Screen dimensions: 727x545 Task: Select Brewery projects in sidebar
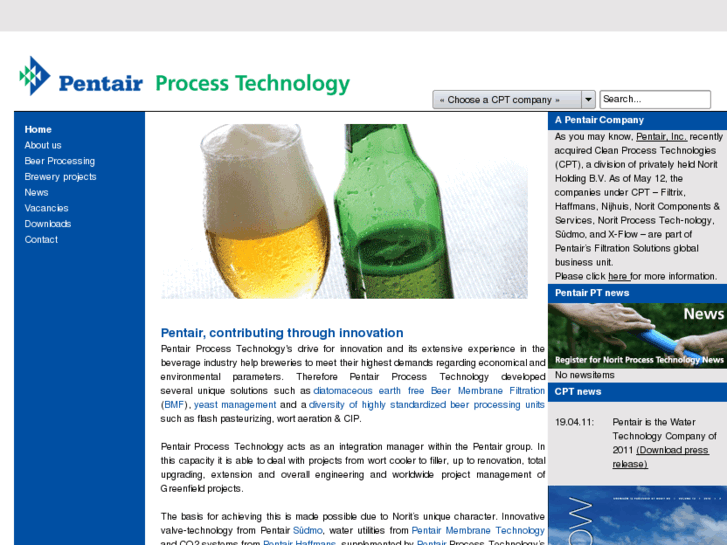tap(60, 177)
